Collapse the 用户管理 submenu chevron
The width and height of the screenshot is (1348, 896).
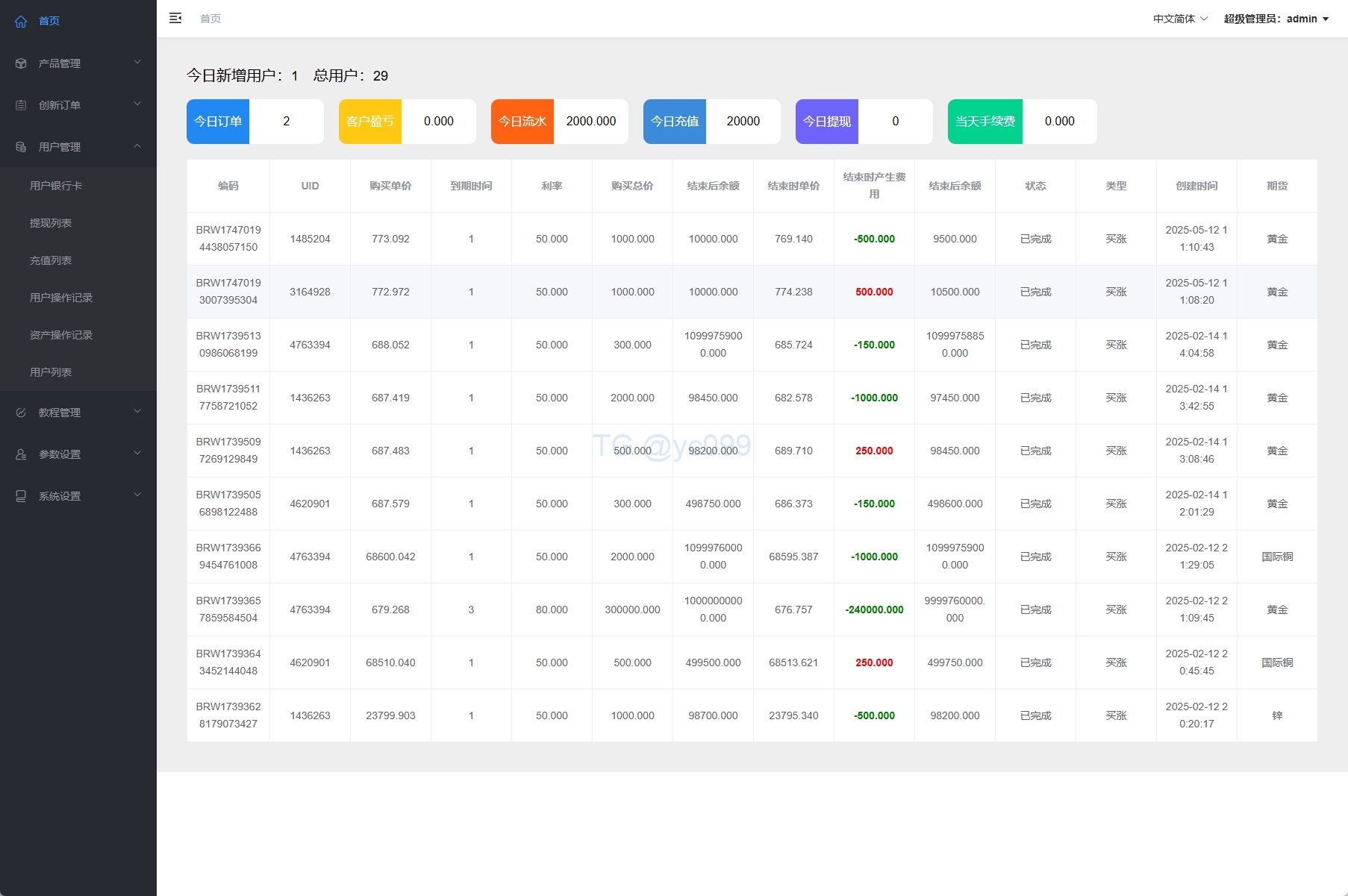coord(137,146)
